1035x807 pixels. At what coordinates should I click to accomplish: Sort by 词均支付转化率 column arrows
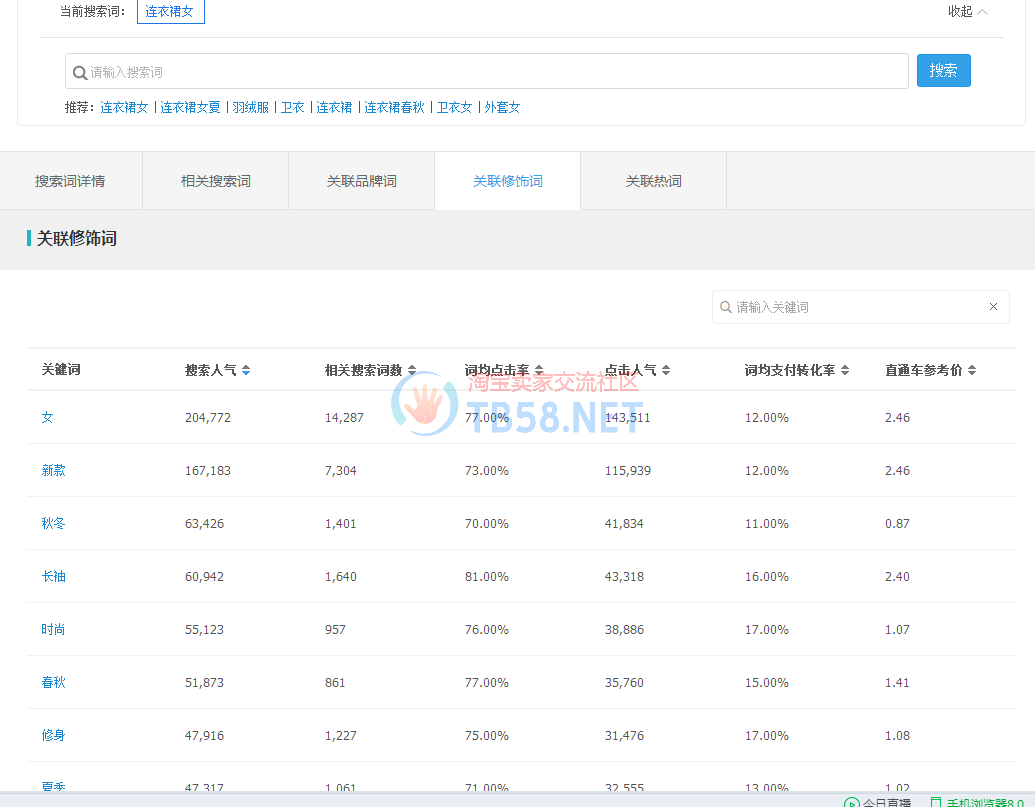[845, 370]
